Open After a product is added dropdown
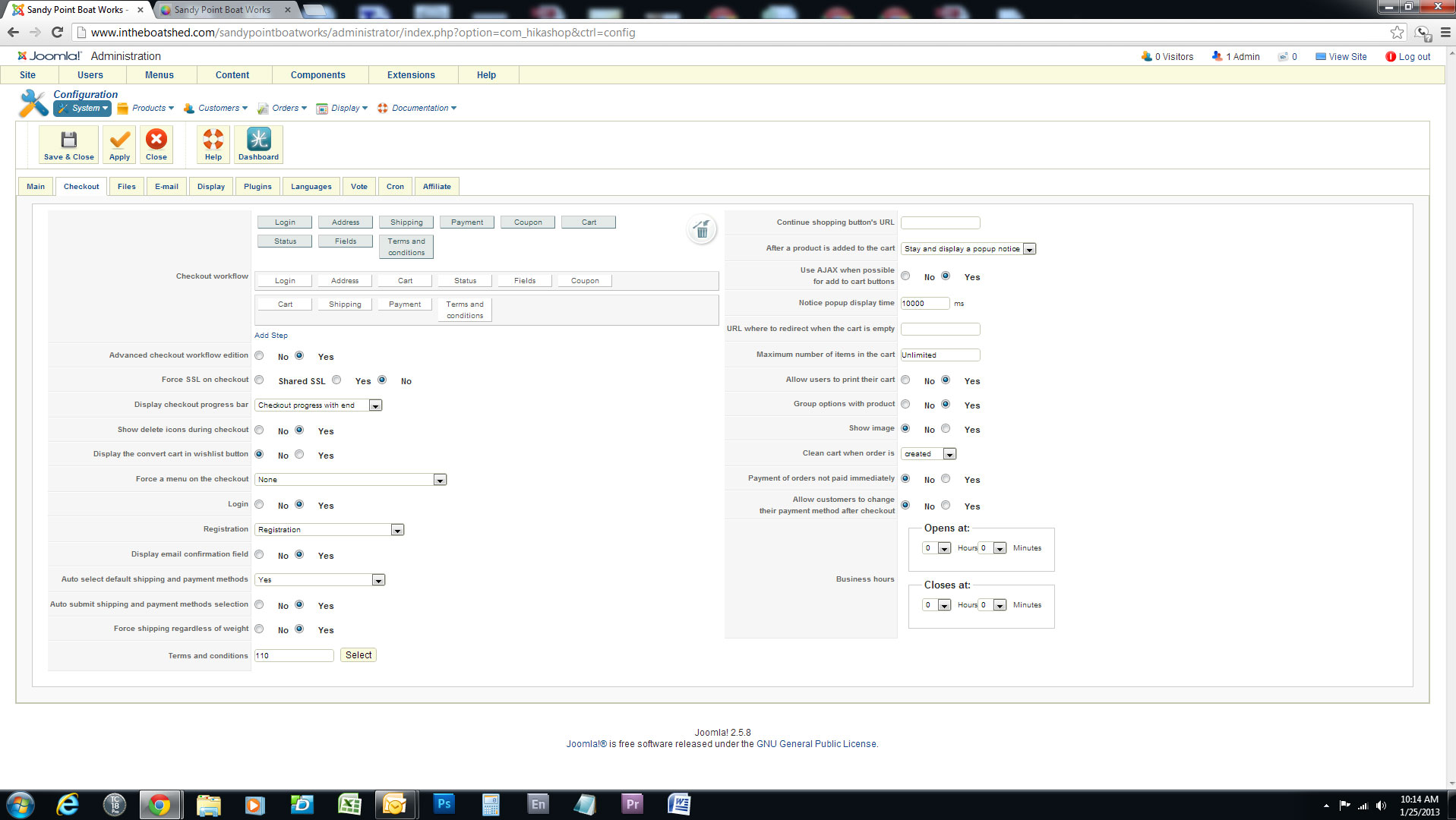The height and width of the screenshot is (820, 1456). pos(968,249)
